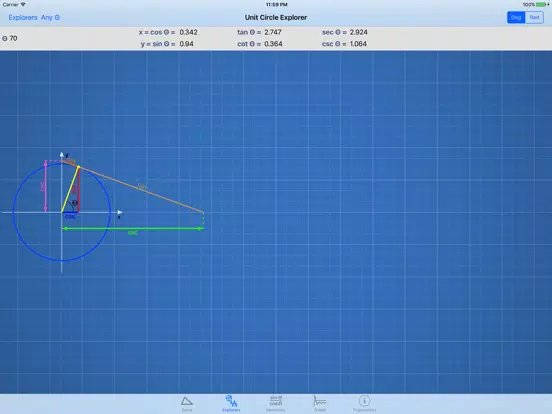Click the y-axis arrowhead
This screenshot has height=414, width=552.
pos(62,154)
